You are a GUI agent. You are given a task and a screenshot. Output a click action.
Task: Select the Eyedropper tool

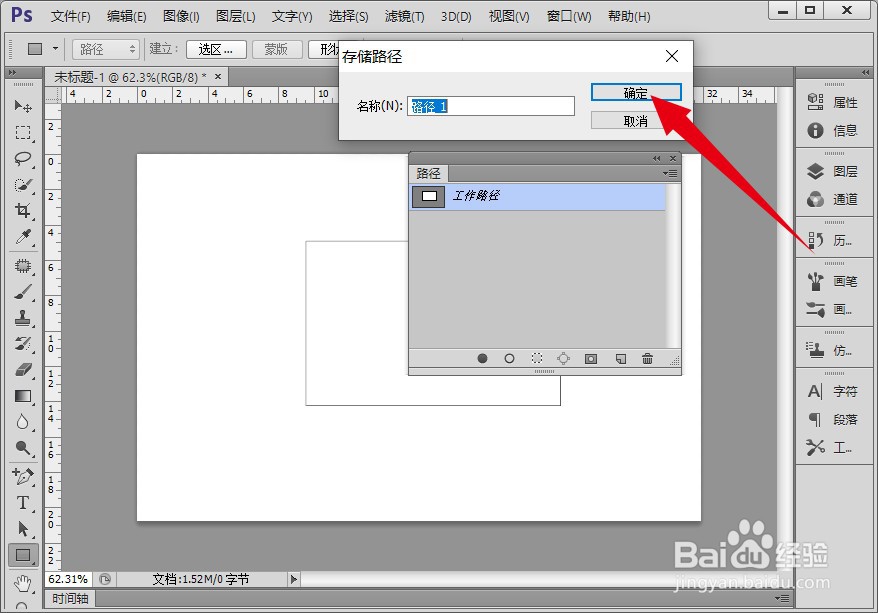(x=23, y=237)
